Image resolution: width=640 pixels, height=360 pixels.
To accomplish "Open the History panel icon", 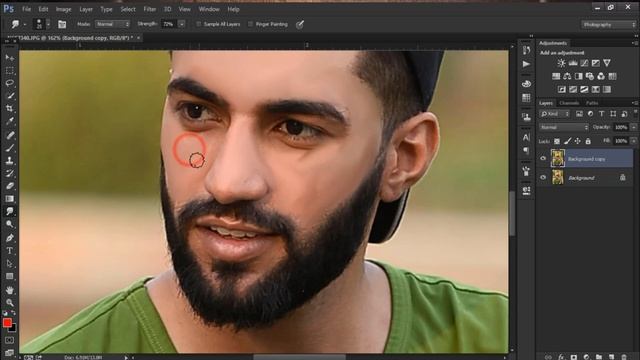I will [x=526, y=50].
